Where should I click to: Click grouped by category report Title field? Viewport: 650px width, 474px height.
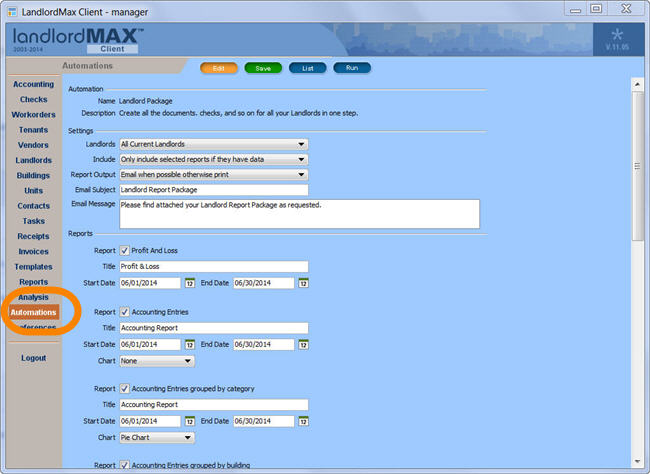pos(214,405)
